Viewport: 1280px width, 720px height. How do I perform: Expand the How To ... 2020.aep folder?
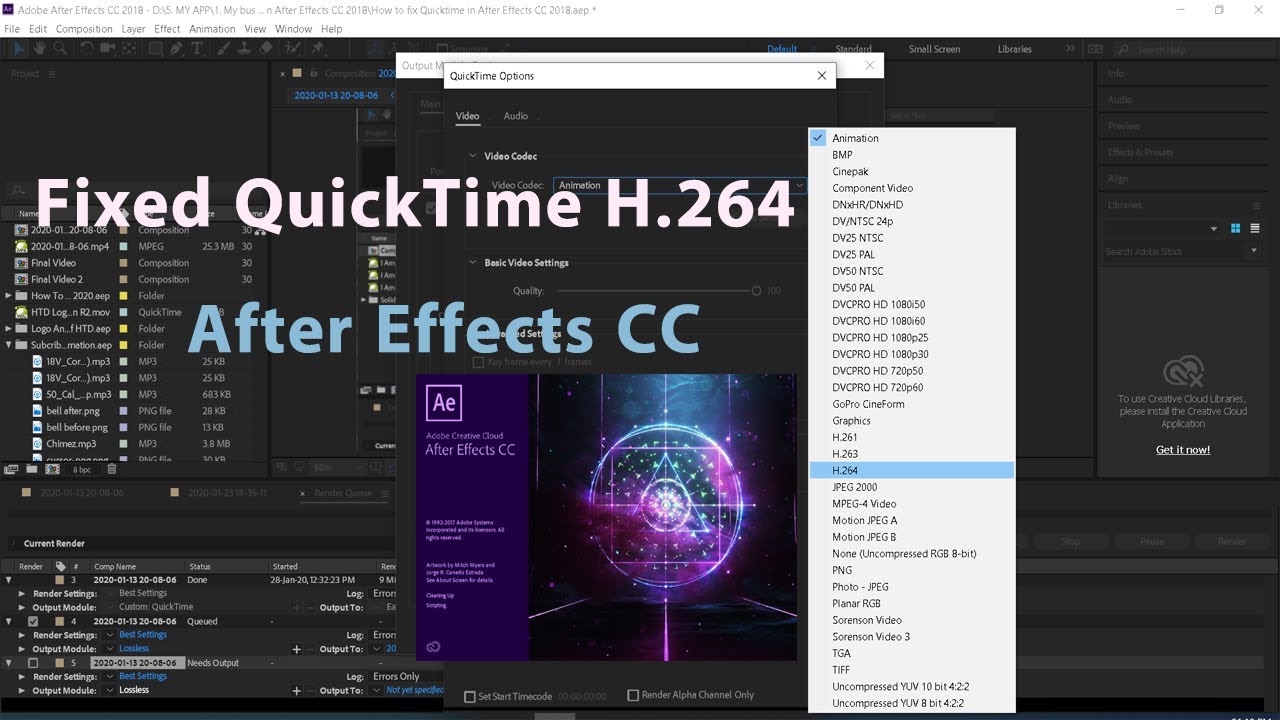click(9, 296)
